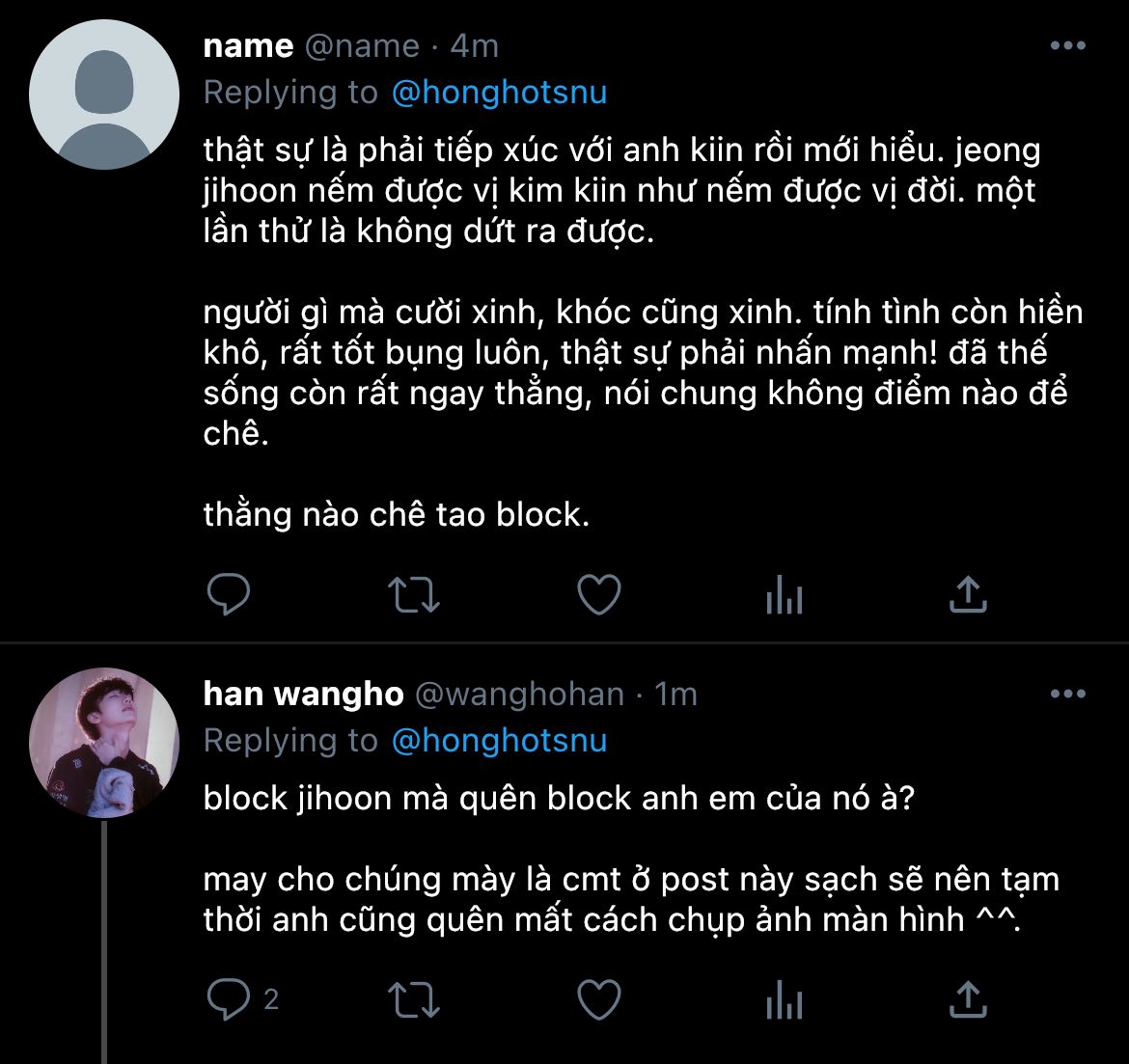This screenshot has height=1064, width=1129.
Task: Open the 1m timestamp of han wangho's tweet
Action: pyautogui.click(x=675, y=695)
